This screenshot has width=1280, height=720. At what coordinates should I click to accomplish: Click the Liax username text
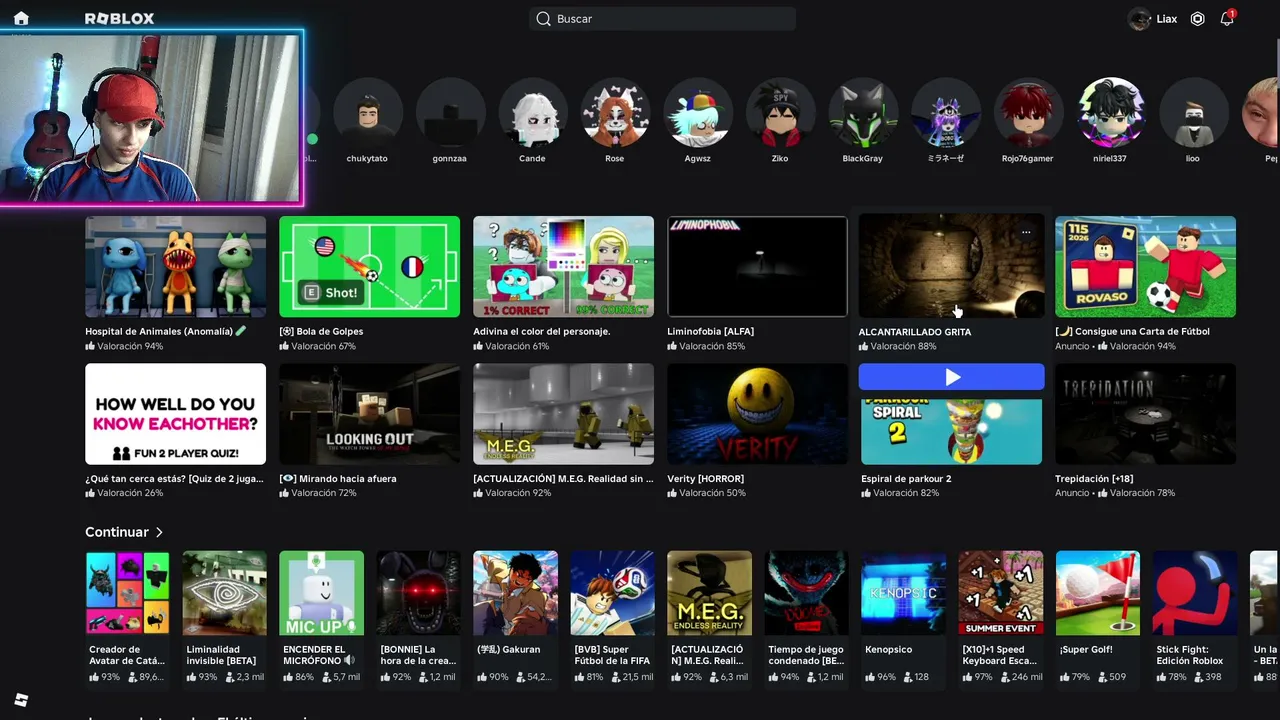point(1167,19)
